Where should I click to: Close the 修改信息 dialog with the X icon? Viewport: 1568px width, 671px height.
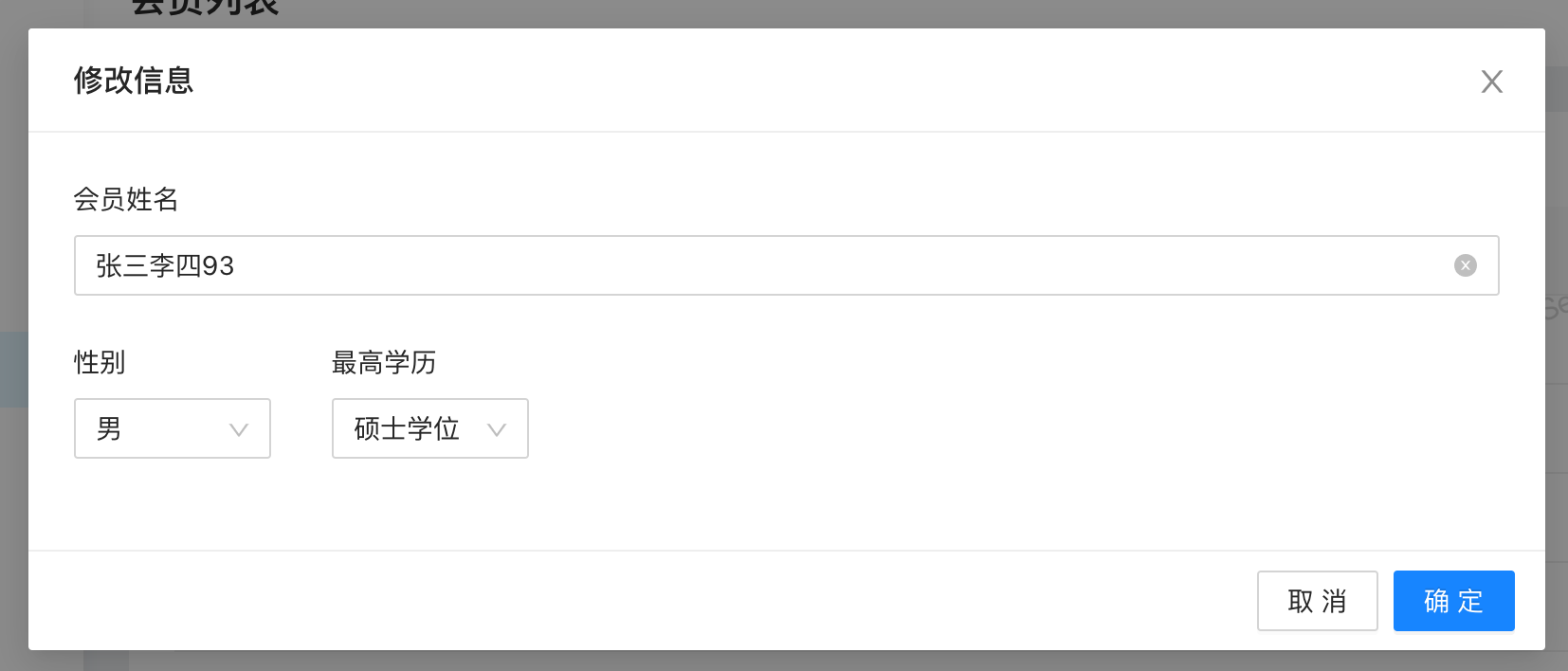(x=1491, y=82)
